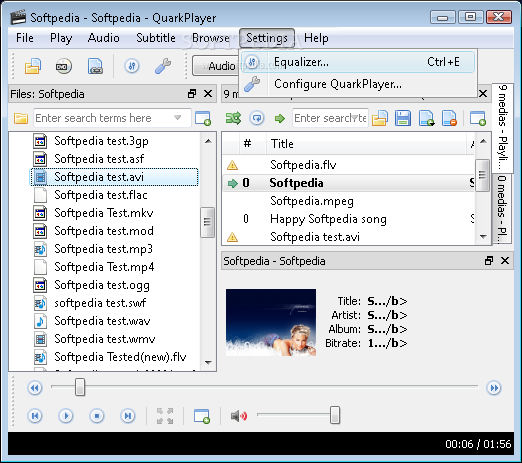Screen dimensions: 522x463
Task: Select Equalizer... menu entry
Action: 358,62
